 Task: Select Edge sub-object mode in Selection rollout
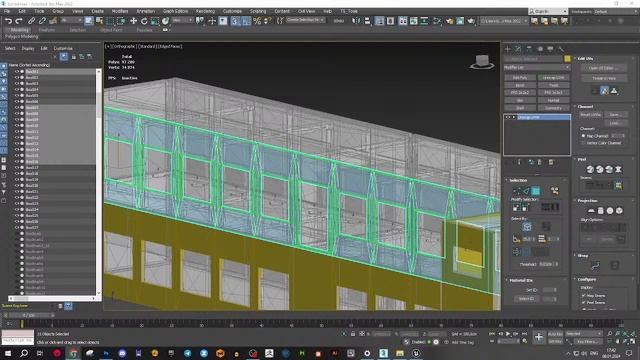[526, 191]
